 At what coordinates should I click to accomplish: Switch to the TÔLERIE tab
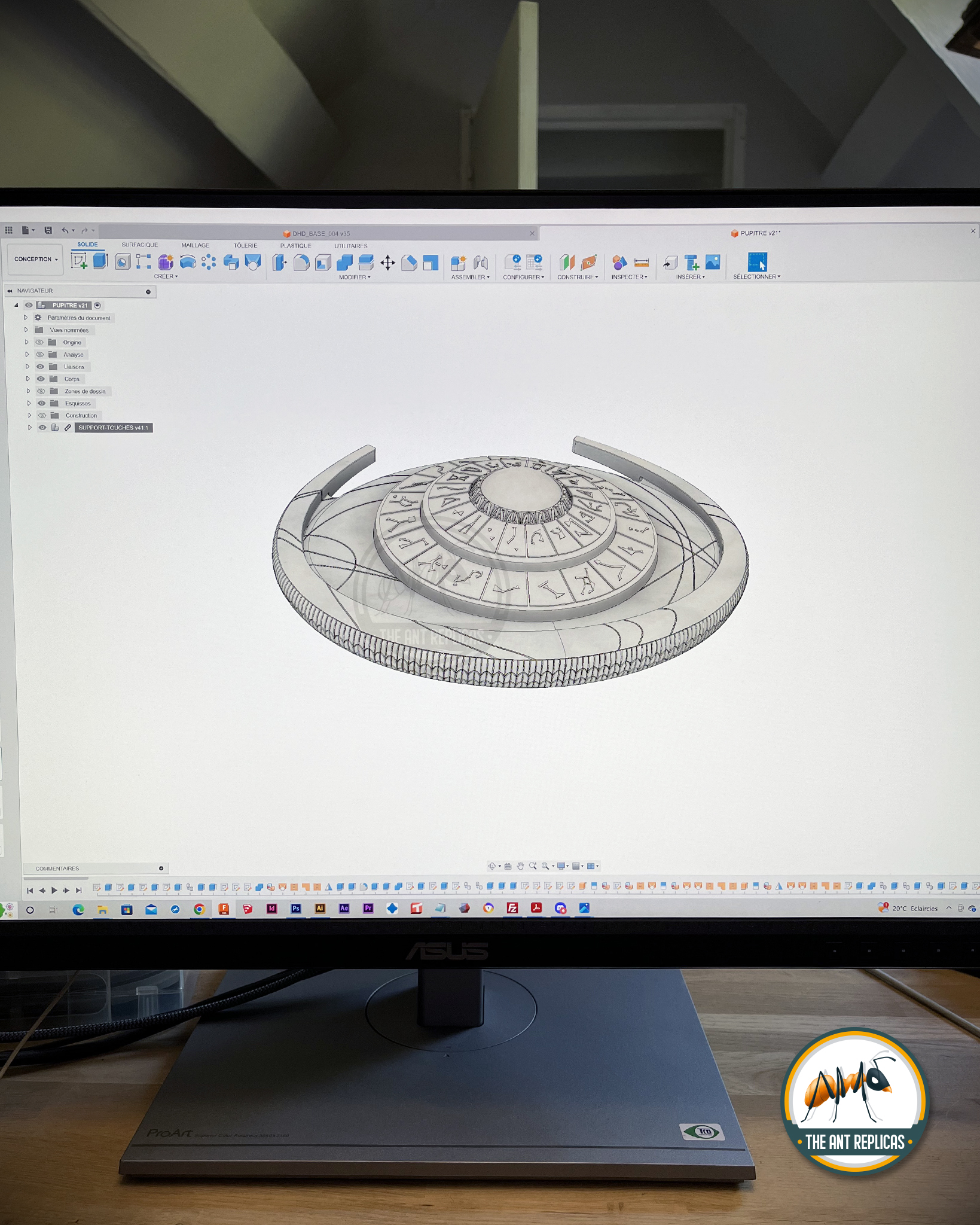246,245
